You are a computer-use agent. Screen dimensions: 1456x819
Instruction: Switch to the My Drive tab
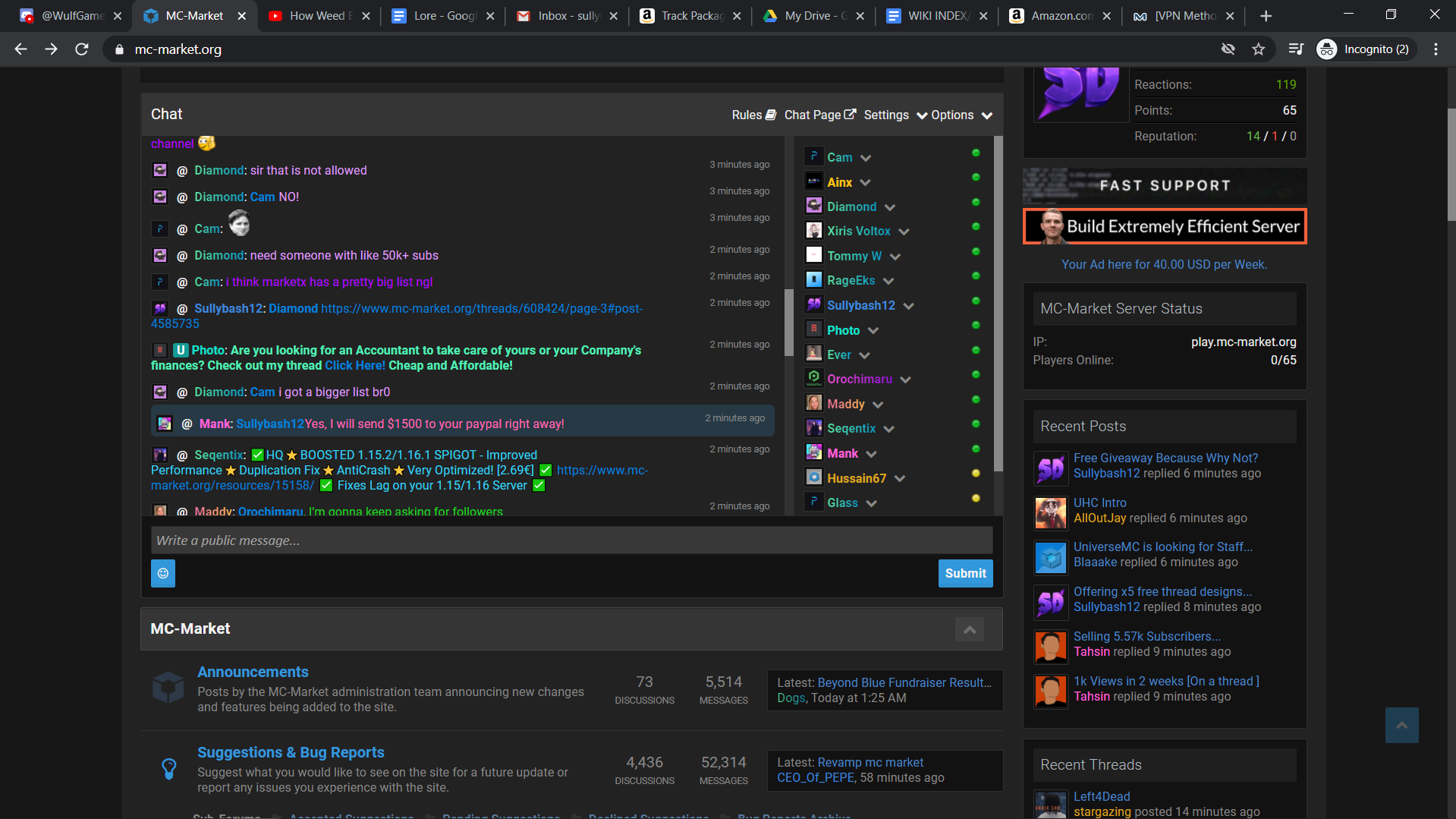[815, 16]
